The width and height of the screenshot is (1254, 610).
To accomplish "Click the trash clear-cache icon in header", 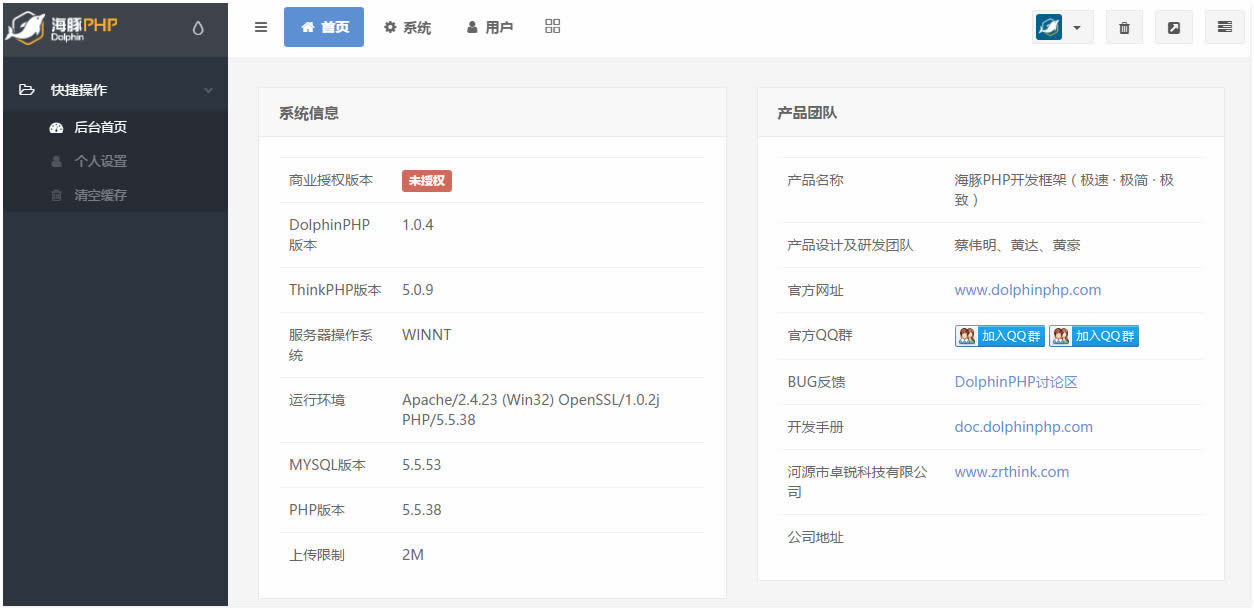I will pos(1124,28).
